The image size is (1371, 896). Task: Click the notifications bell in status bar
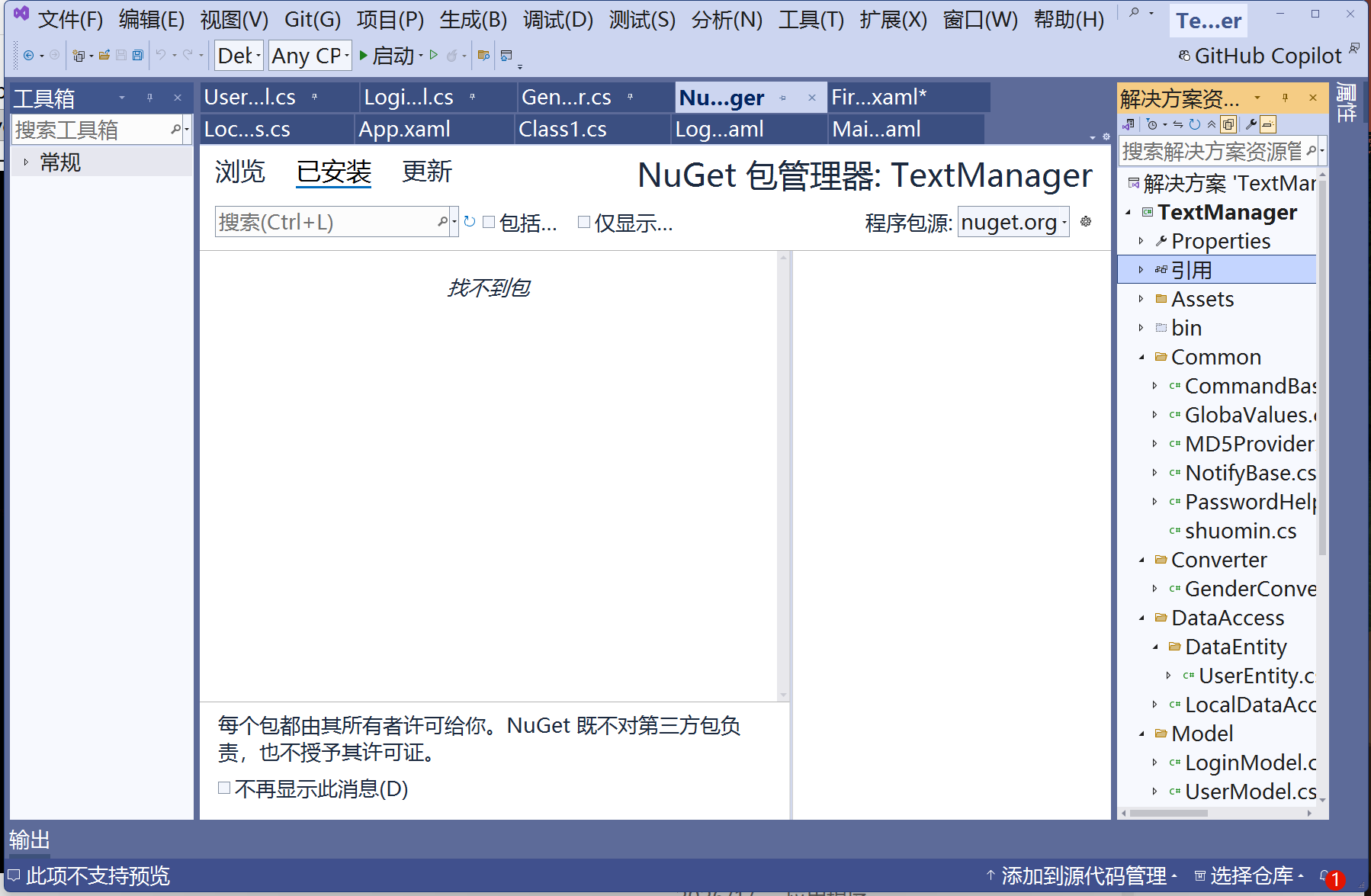point(1325,876)
